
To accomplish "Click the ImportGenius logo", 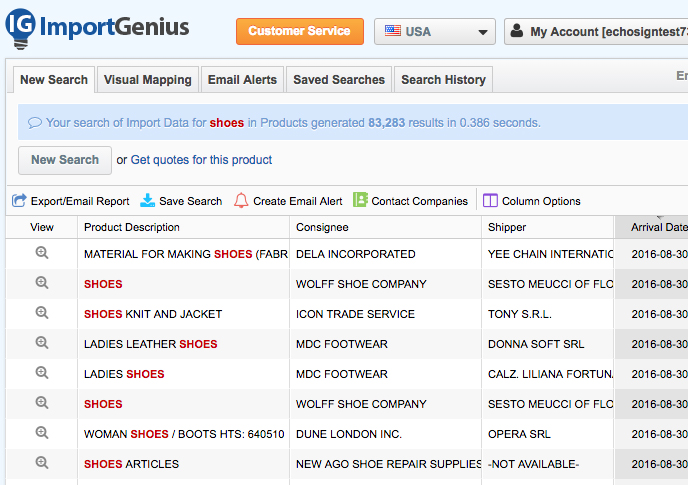I will click(97, 28).
